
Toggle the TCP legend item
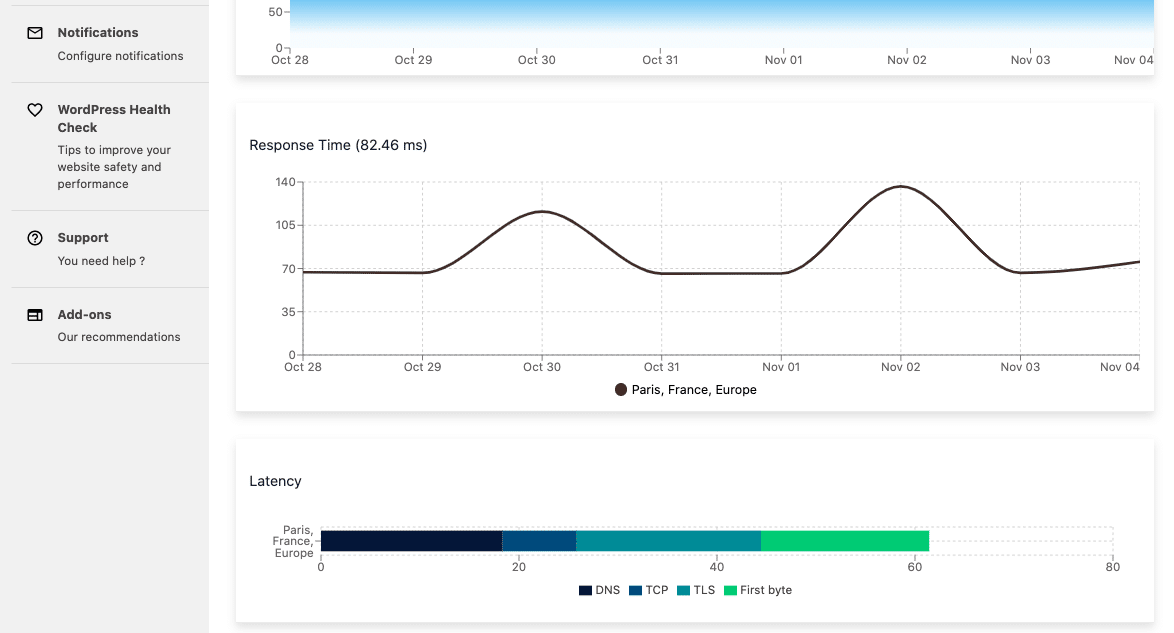pos(649,590)
